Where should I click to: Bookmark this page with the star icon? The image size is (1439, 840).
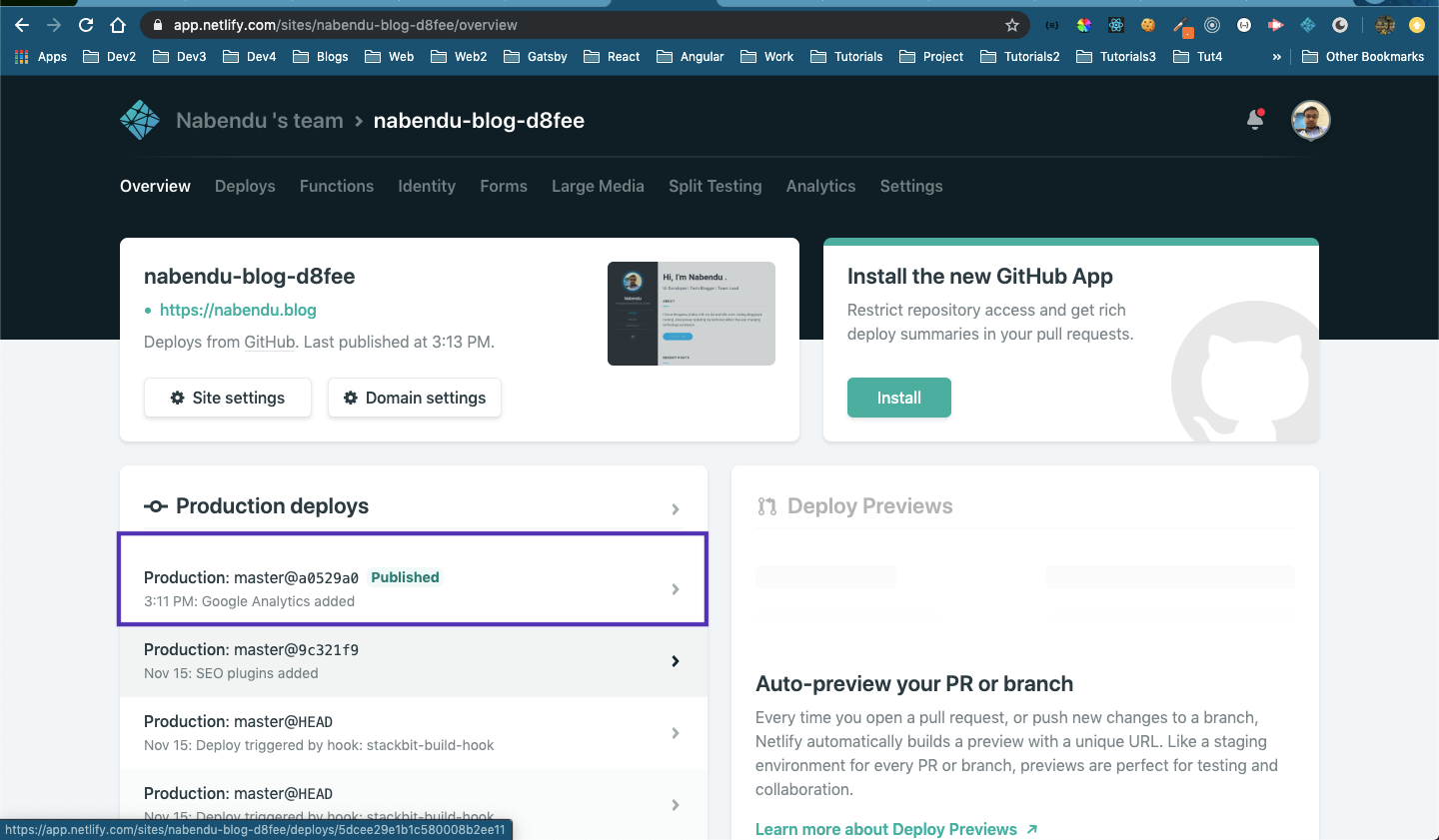click(1012, 25)
